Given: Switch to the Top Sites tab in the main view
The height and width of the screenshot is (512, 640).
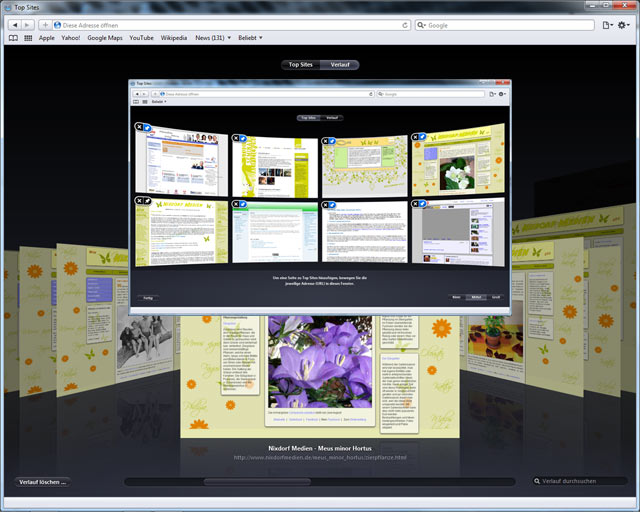Looking at the screenshot, I should tap(300, 64).
